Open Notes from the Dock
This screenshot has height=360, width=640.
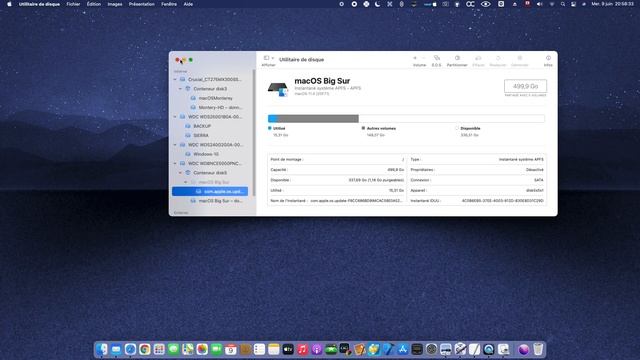(273, 349)
